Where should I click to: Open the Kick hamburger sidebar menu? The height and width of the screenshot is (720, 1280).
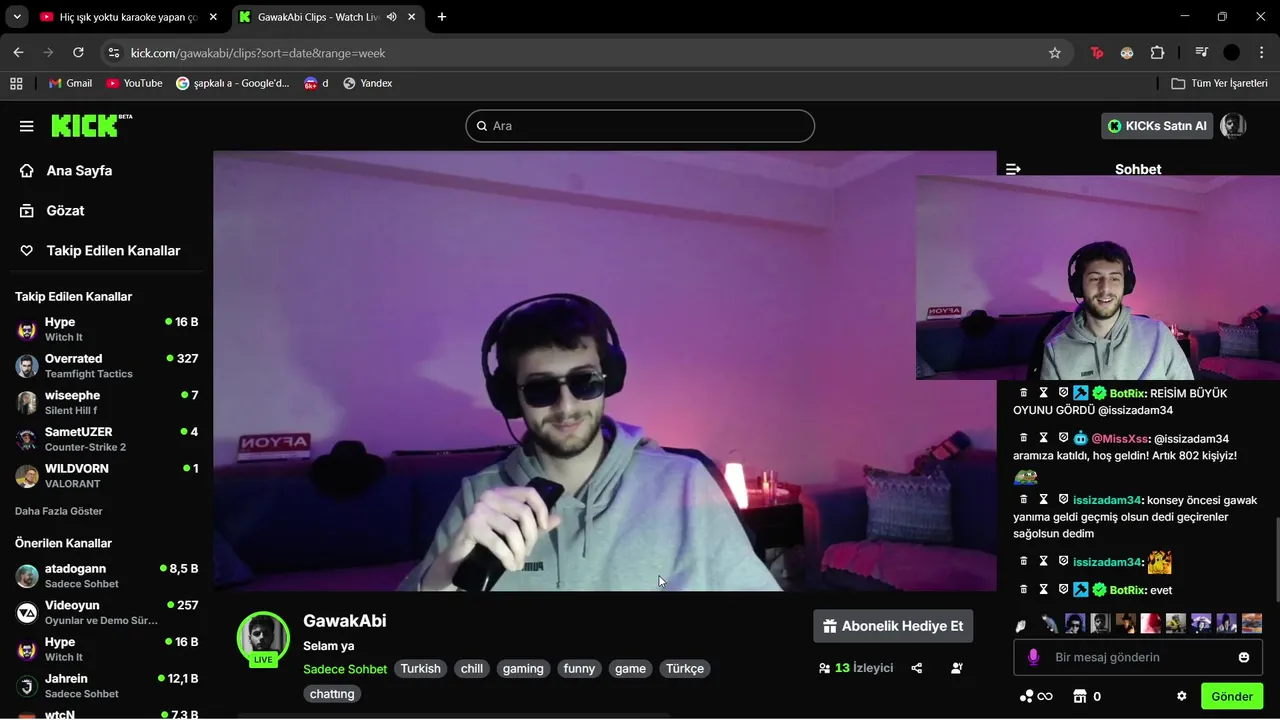click(x=27, y=126)
